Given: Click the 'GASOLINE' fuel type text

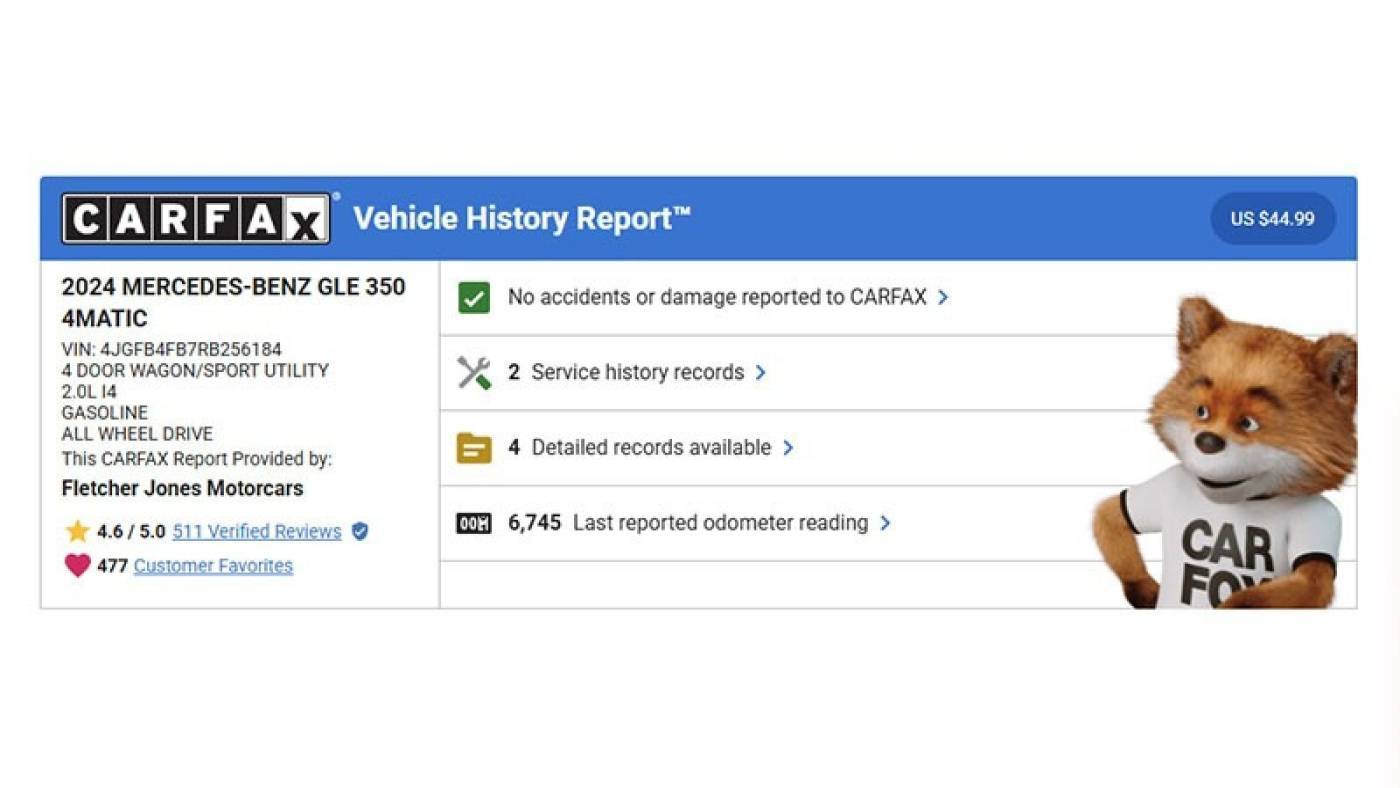Looking at the screenshot, I should pyautogui.click(x=105, y=412).
